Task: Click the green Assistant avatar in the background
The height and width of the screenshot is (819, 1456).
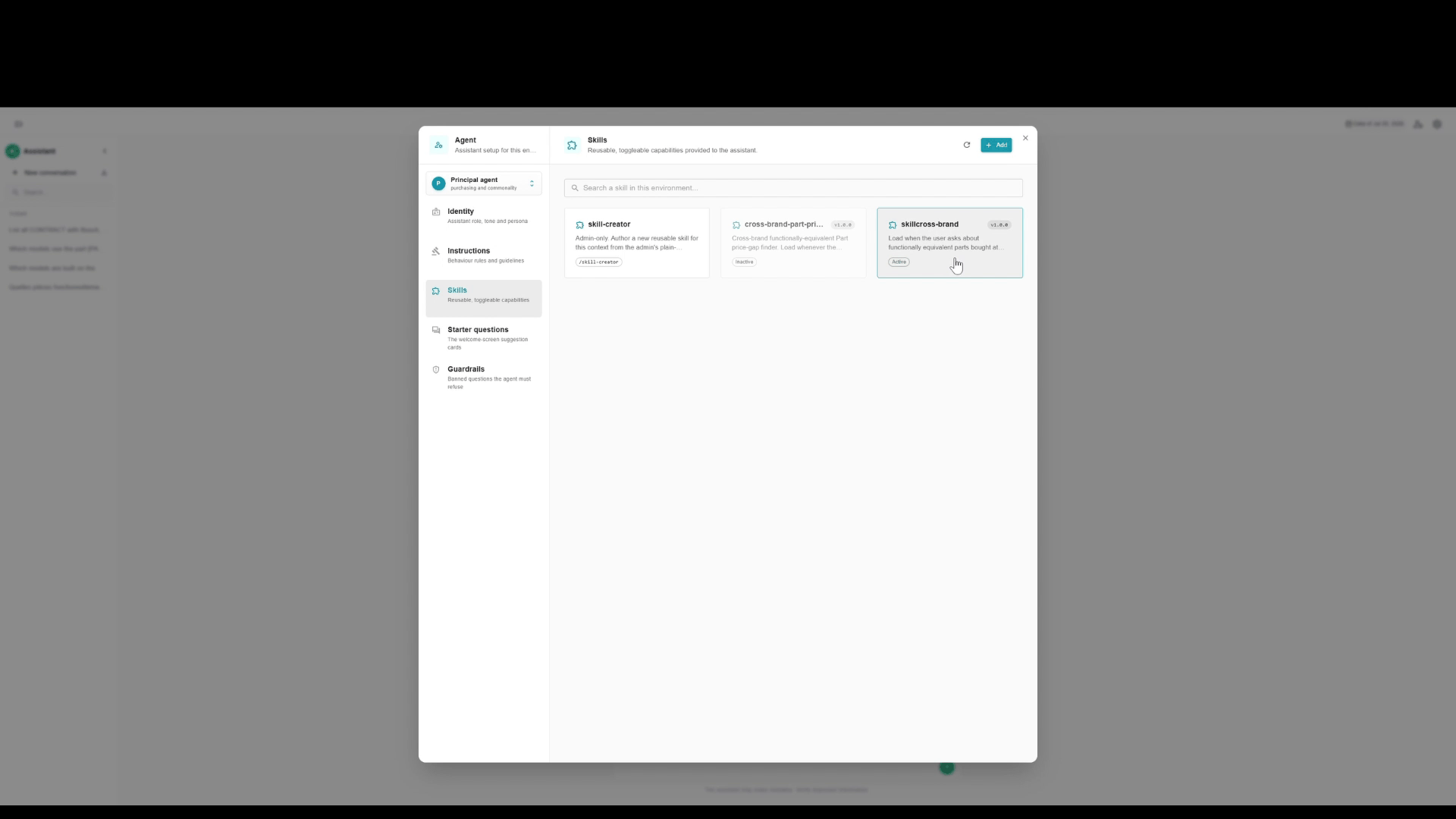Action: coord(12,152)
